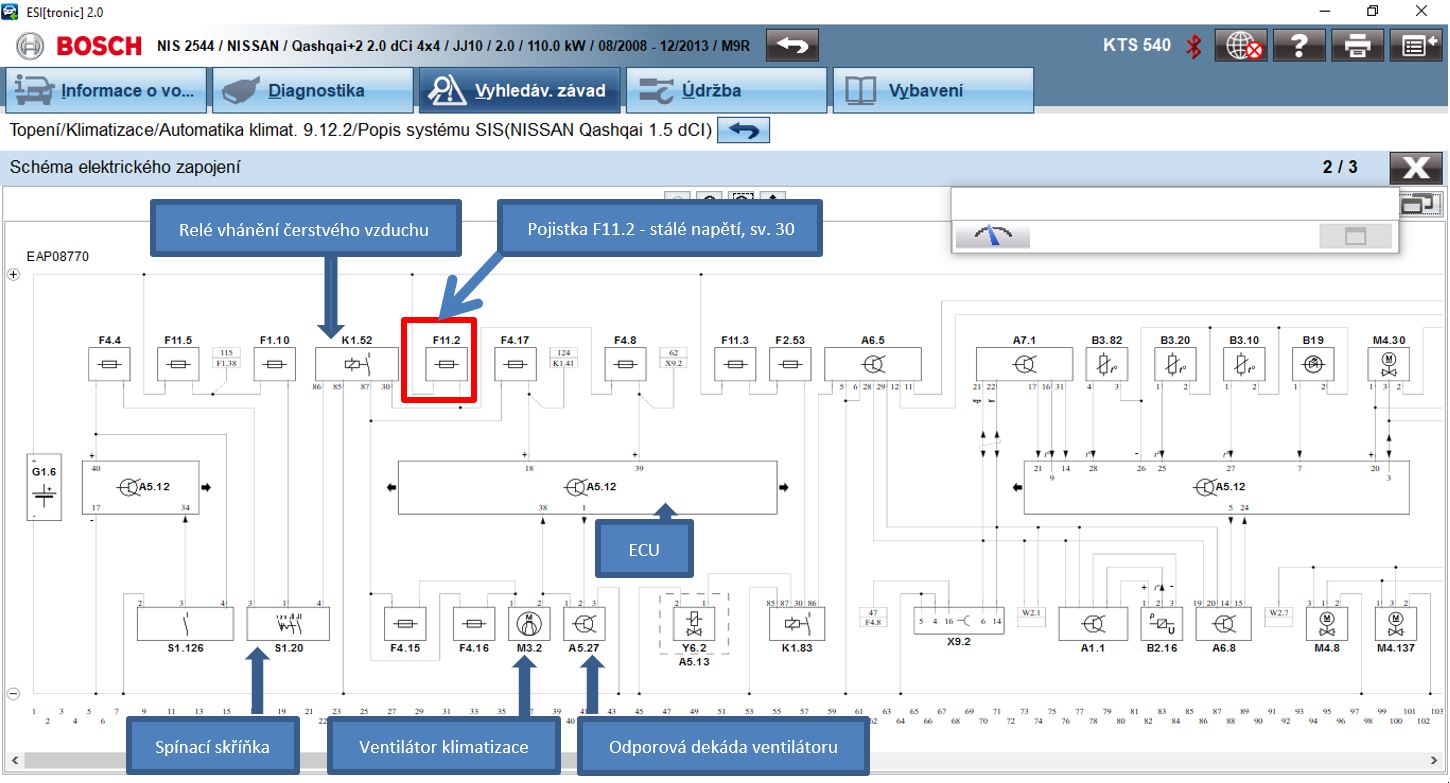1450x783 pixels.
Task: Select fuse F4.17 symbol
Action: (x=515, y=365)
